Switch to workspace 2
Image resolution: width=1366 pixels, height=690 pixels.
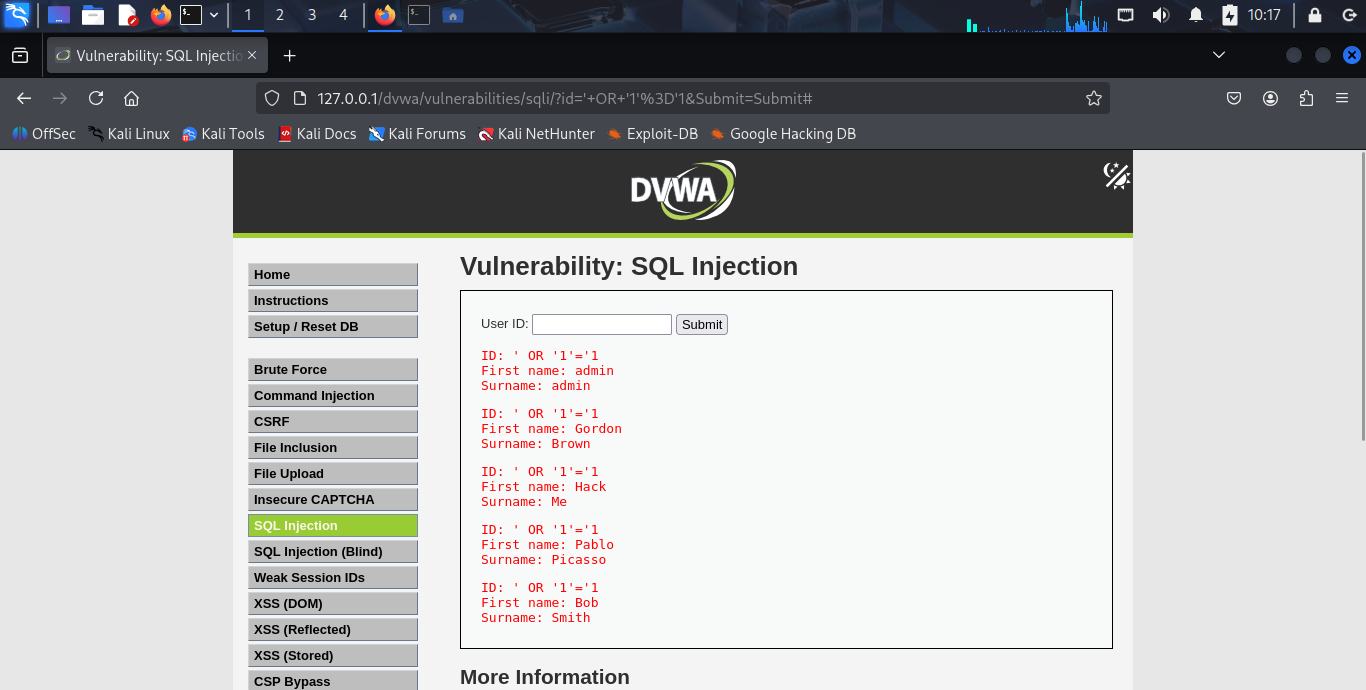click(x=280, y=15)
